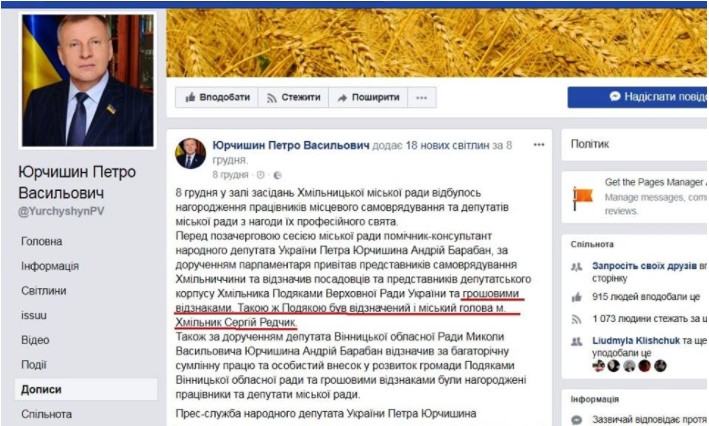
Task: Click the Запросіть своїх друзів link
Action: [644, 266]
